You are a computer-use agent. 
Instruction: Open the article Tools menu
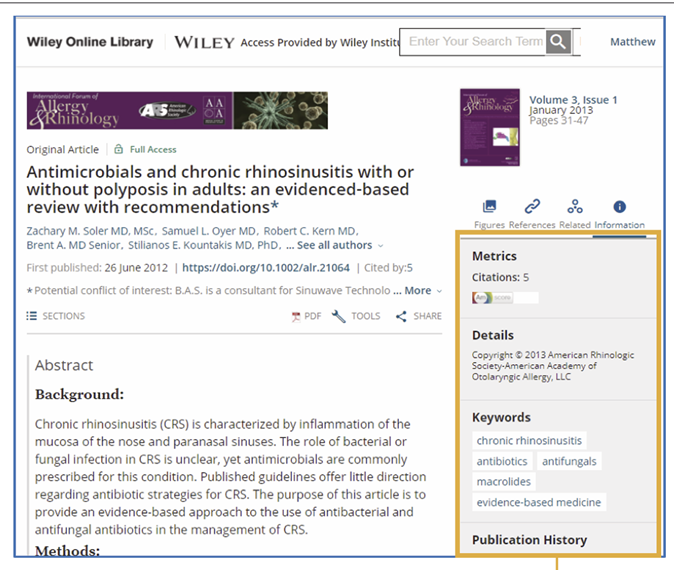click(x=356, y=316)
